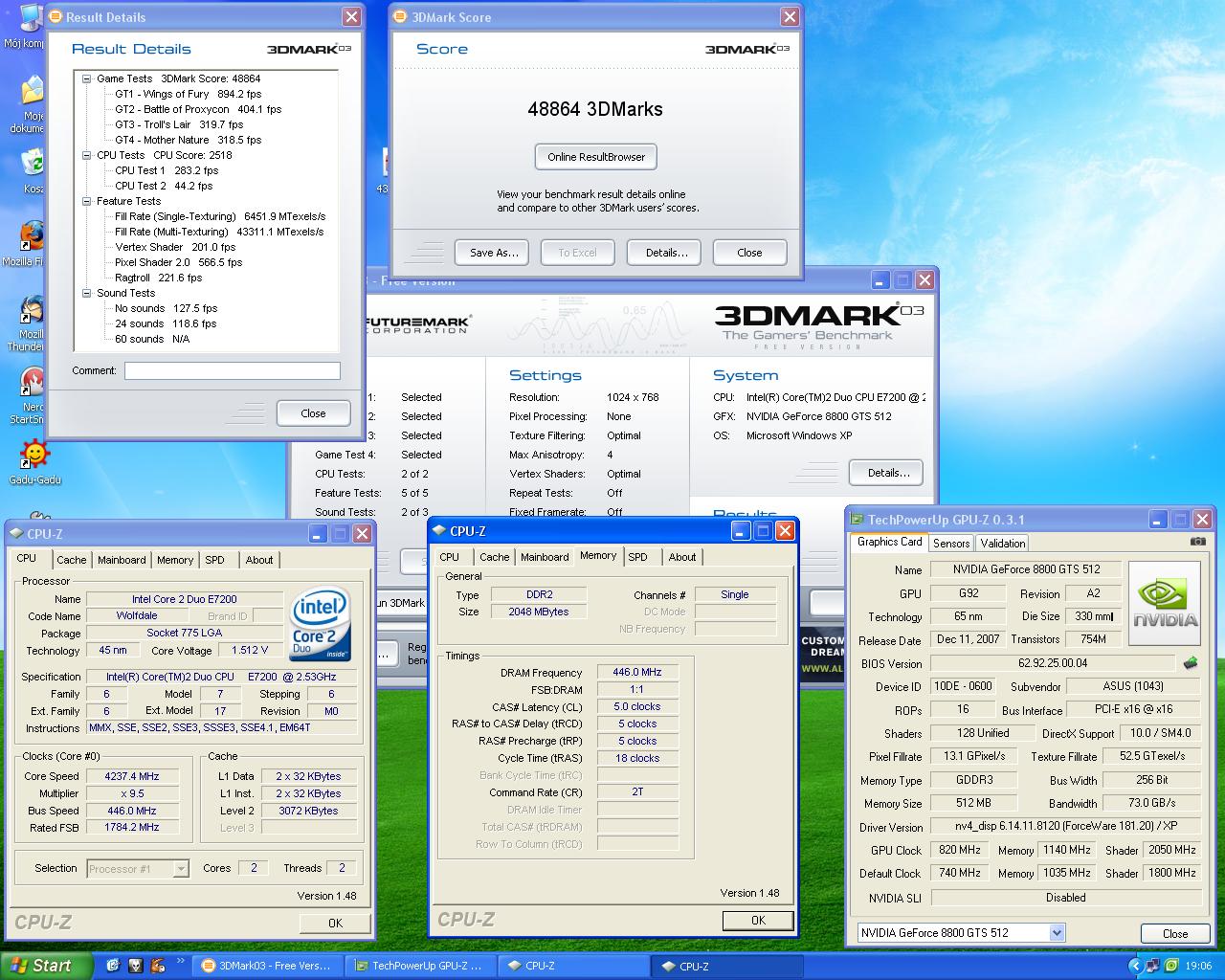Click Close button in GPU-Z window
Screen dimensions: 1225x980
tap(1175, 933)
